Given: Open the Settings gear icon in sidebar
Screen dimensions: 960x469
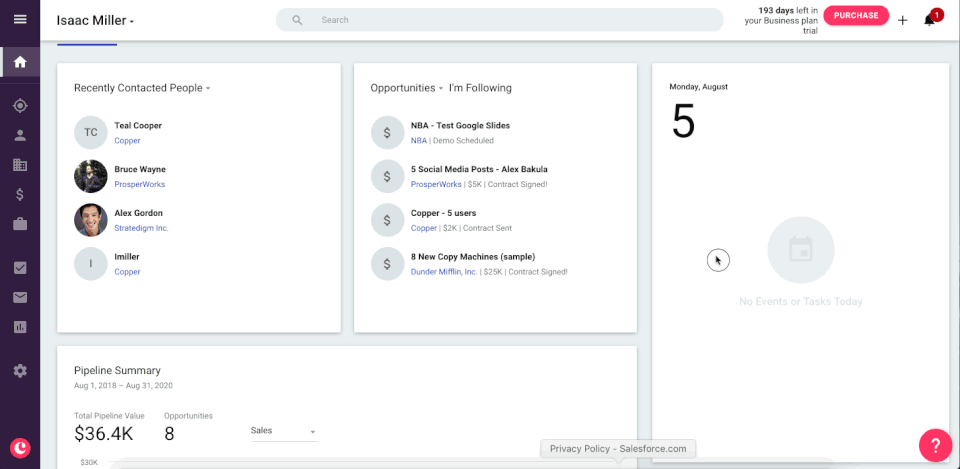Looking at the screenshot, I should [x=20, y=370].
